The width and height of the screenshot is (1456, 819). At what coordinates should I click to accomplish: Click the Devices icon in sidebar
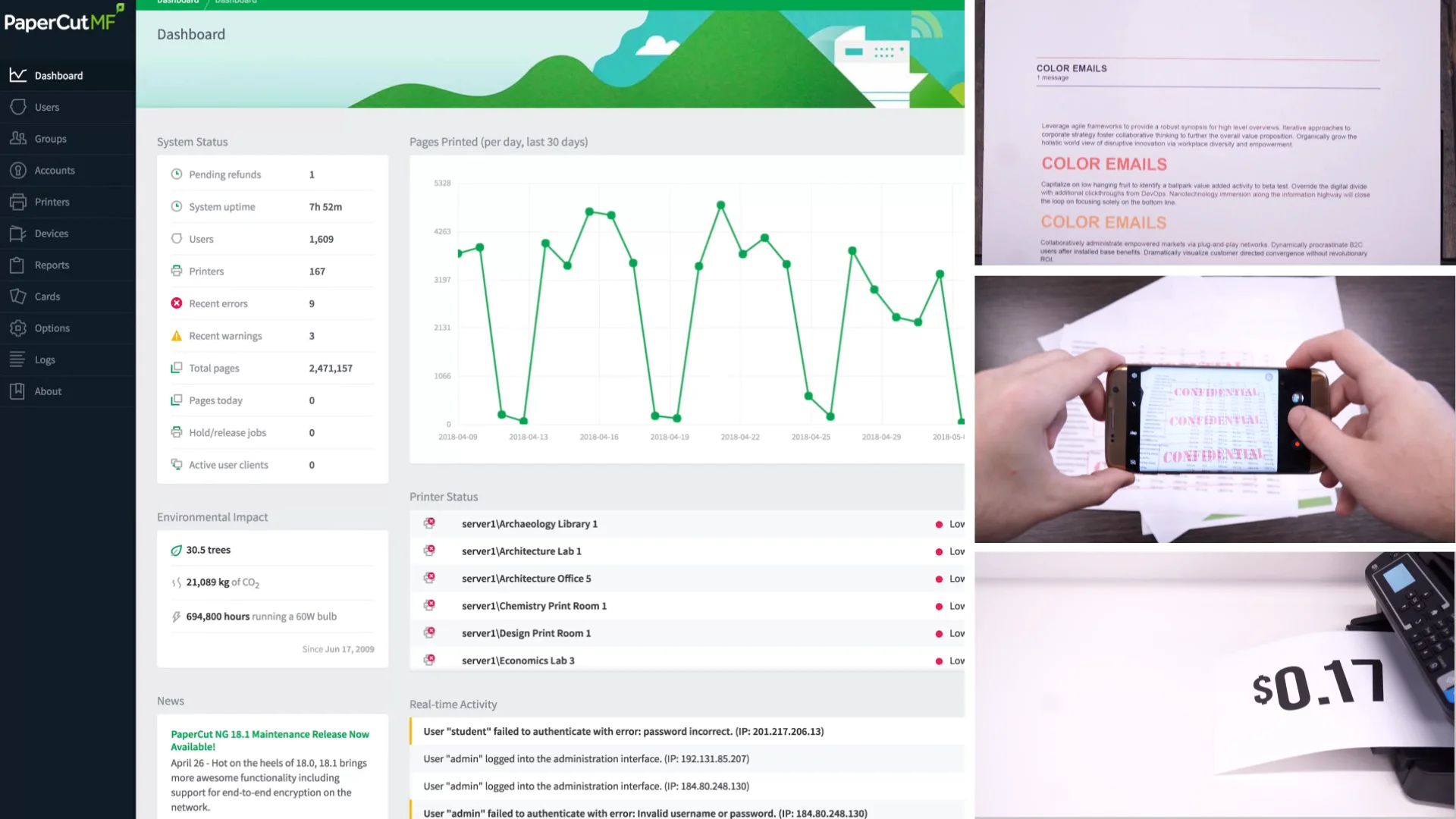pyautogui.click(x=18, y=234)
